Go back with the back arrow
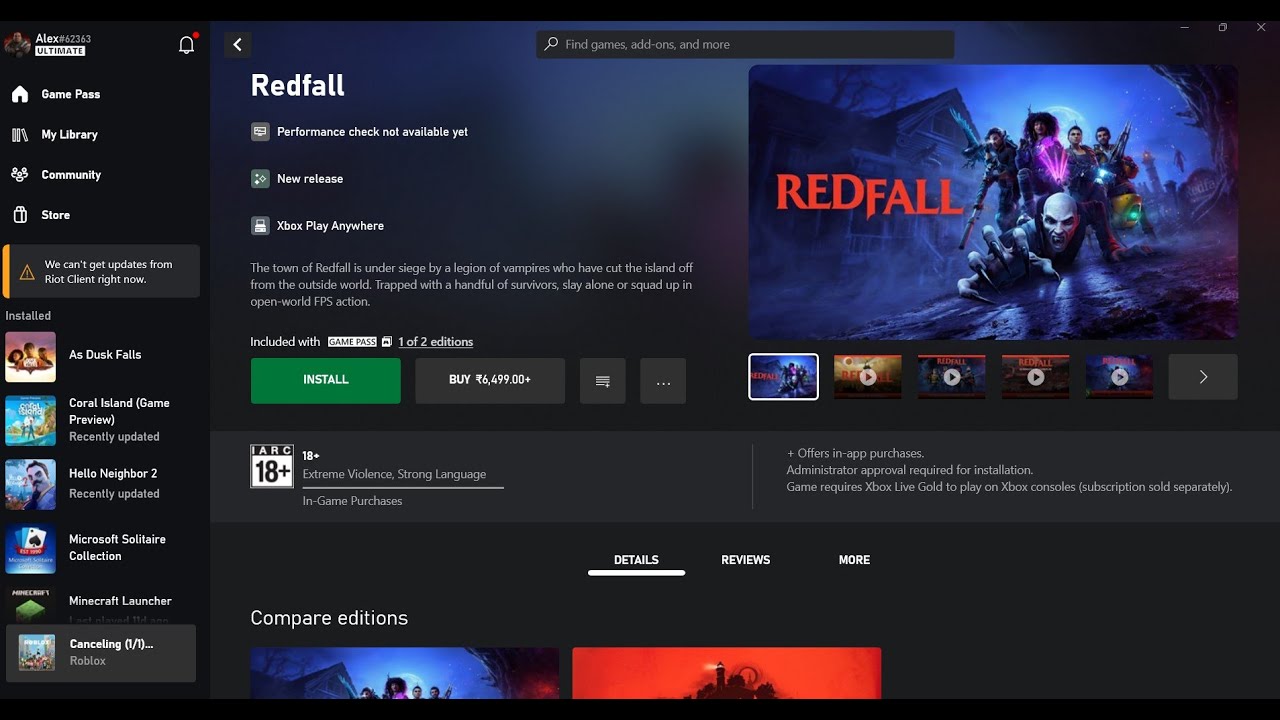This screenshot has width=1280, height=720. pyautogui.click(x=237, y=44)
